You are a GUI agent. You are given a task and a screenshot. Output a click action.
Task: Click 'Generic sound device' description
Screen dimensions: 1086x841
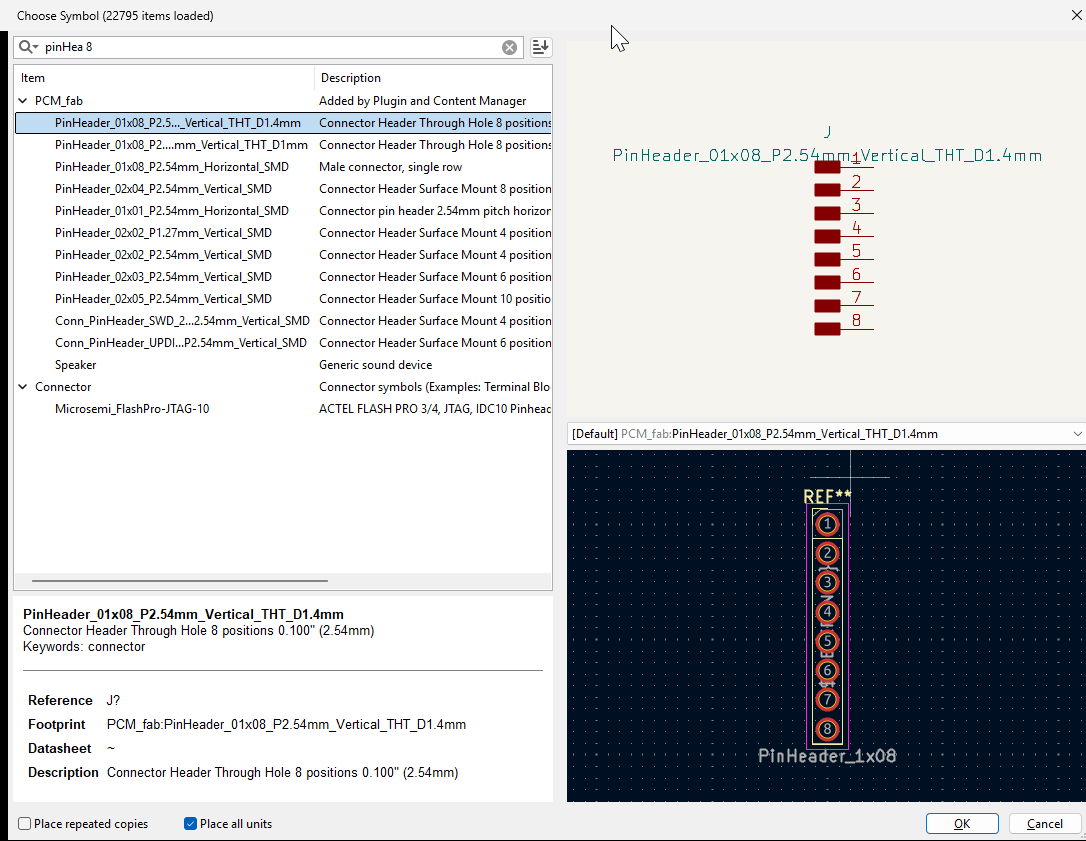pos(375,365)
